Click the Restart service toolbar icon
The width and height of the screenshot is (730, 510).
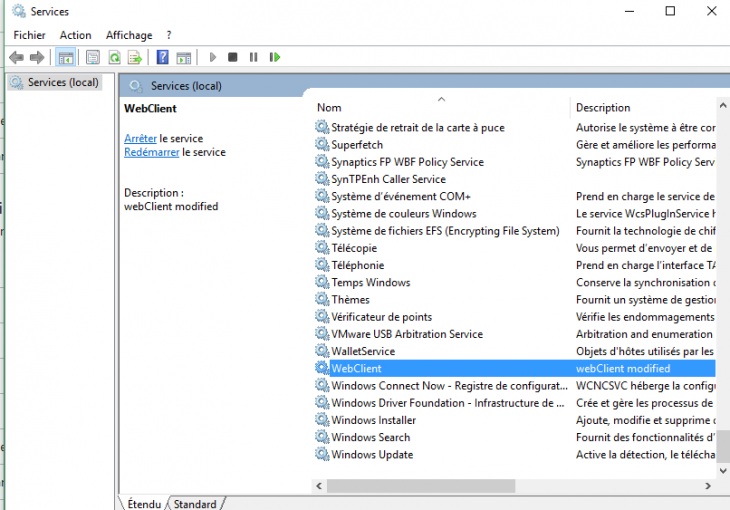[274, 58]
